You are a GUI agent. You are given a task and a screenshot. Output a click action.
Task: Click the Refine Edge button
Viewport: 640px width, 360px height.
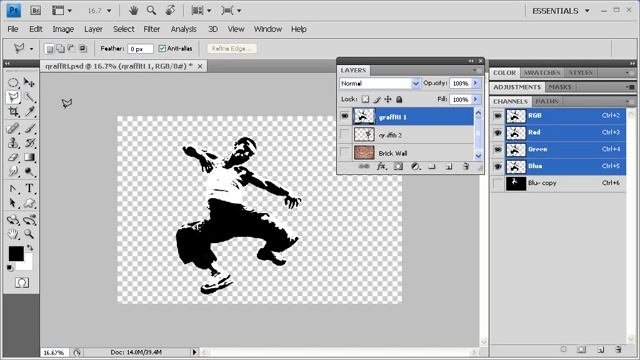(231, 49)
